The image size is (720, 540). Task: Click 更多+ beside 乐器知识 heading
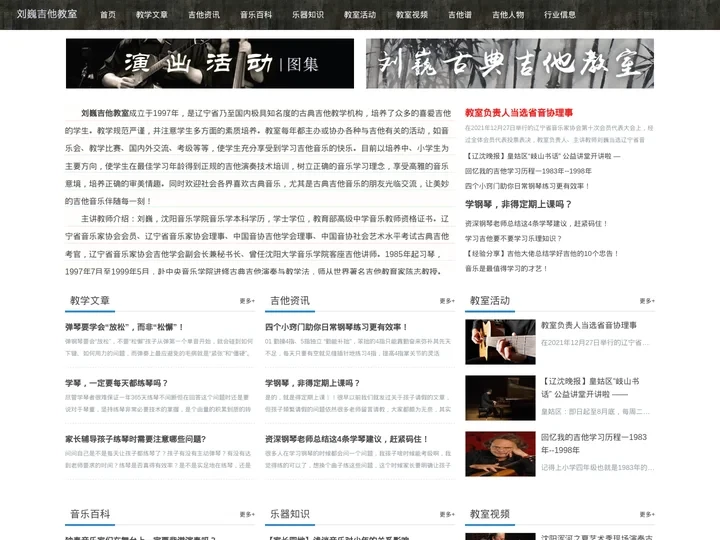tap(447, 514)
